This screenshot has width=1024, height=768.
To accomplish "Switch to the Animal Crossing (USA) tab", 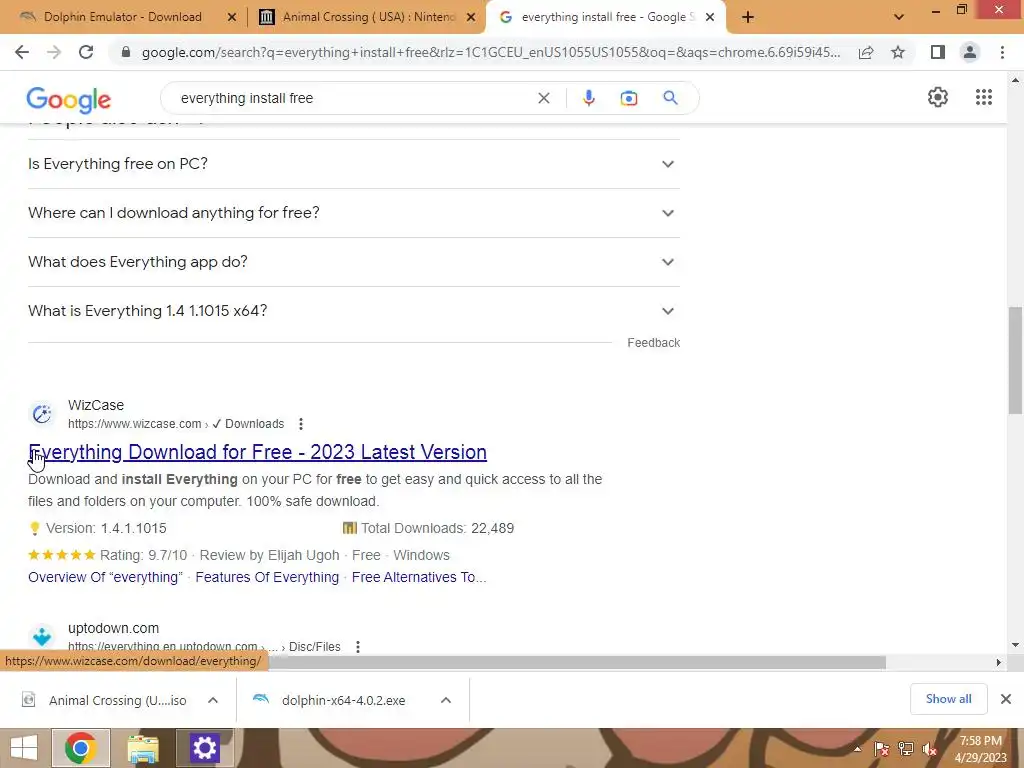I will (368, 17).
